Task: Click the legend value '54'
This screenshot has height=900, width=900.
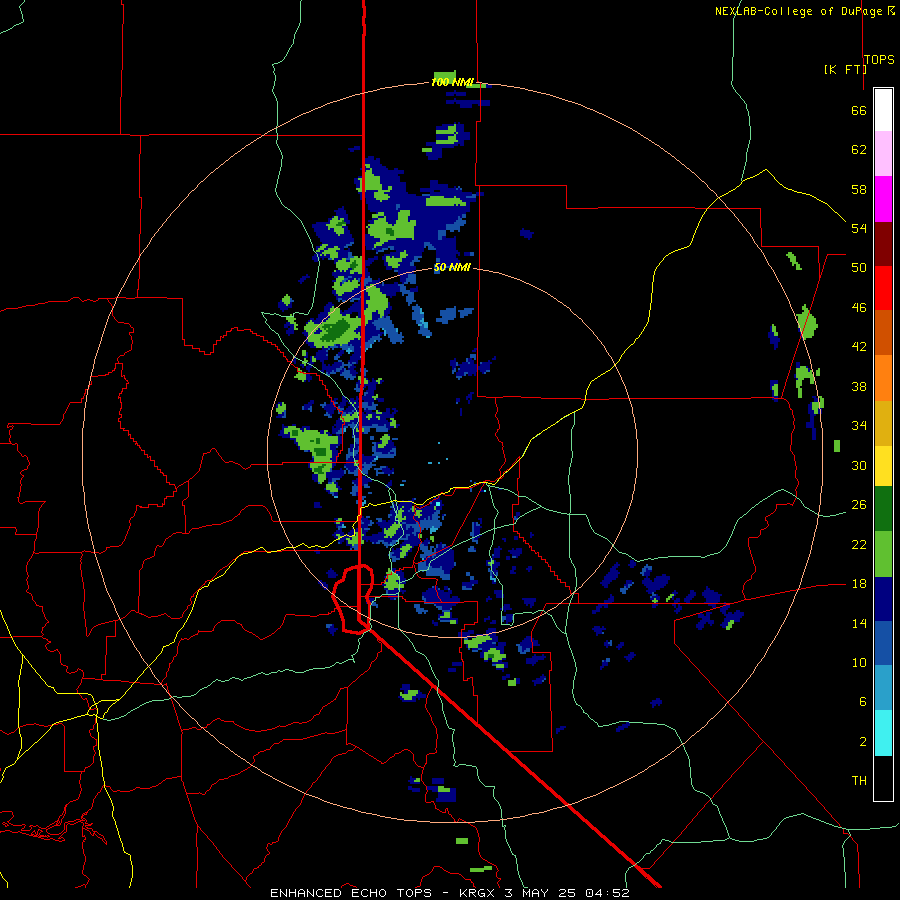Action: click(859, 228)
